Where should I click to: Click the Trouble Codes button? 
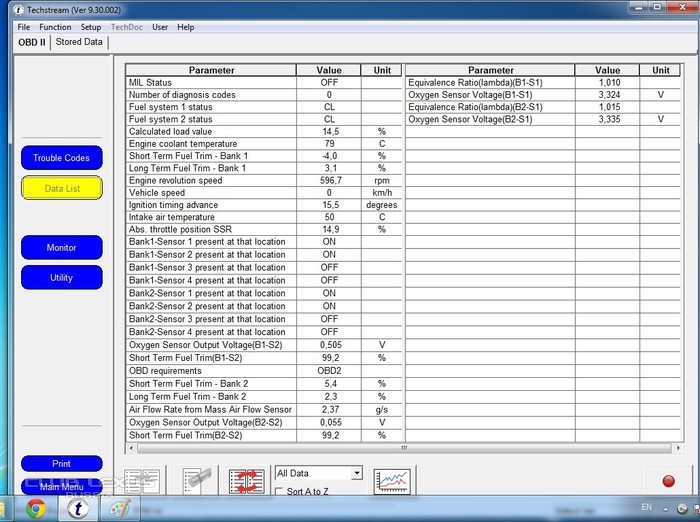tap(61, 158)
